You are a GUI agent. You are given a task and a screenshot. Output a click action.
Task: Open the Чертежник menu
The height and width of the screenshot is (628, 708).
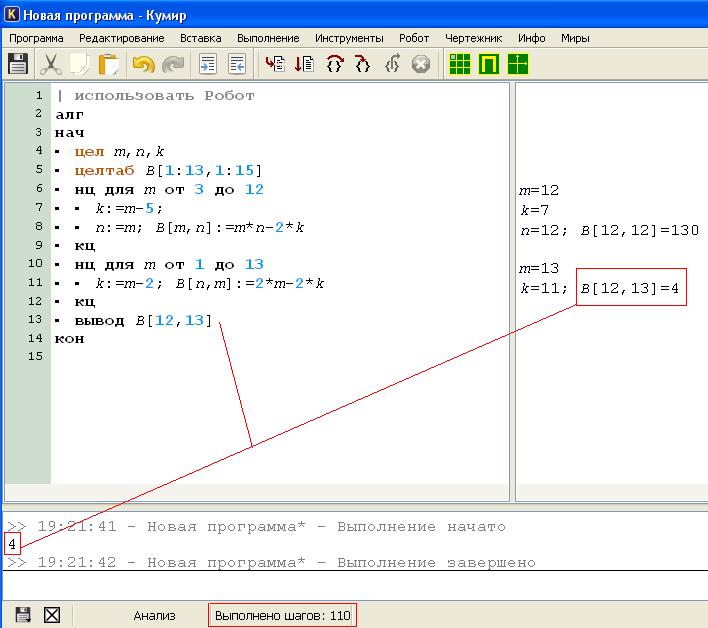[x=473, y=38]
